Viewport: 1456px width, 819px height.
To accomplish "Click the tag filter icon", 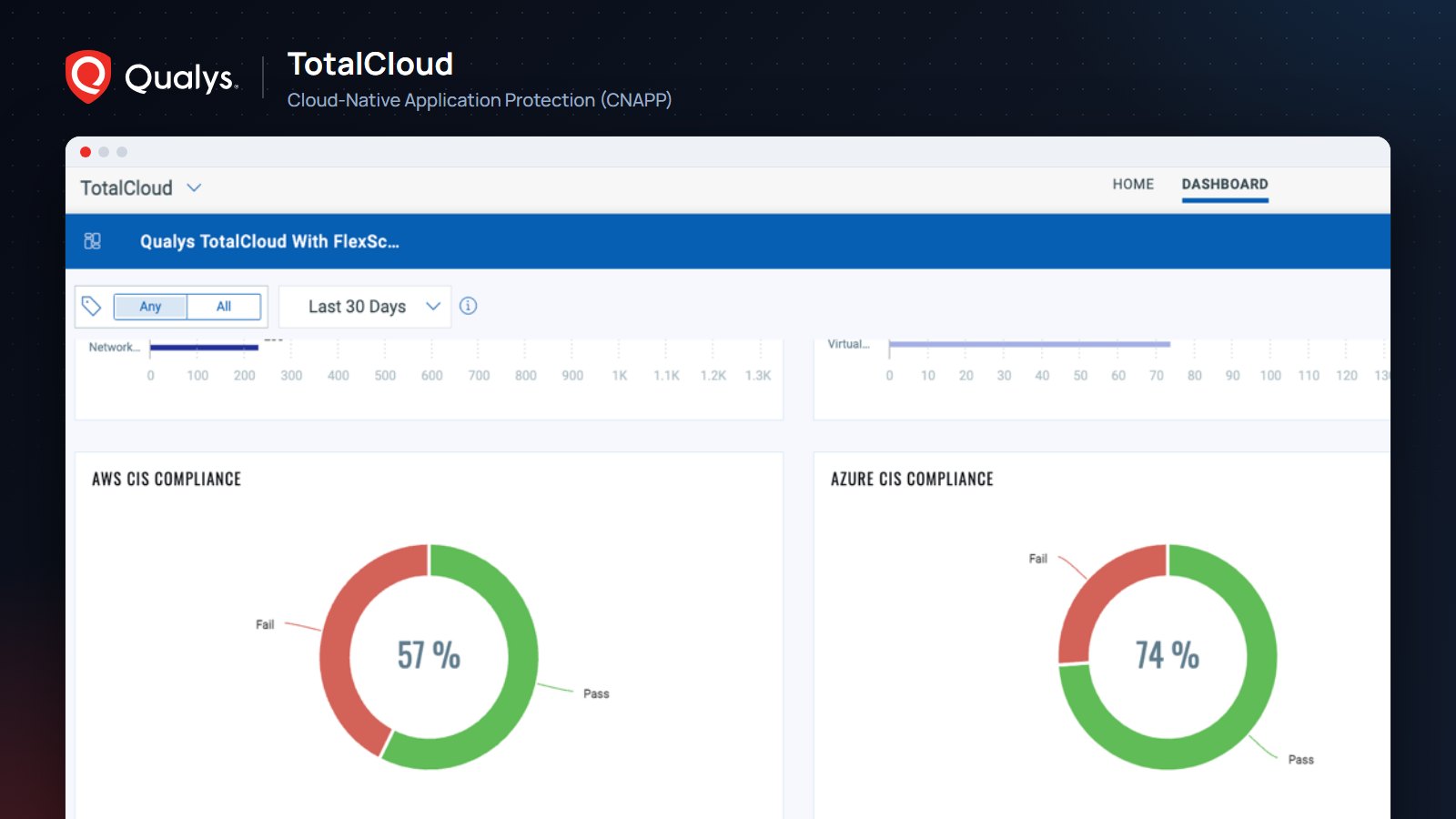I will 91,306.
